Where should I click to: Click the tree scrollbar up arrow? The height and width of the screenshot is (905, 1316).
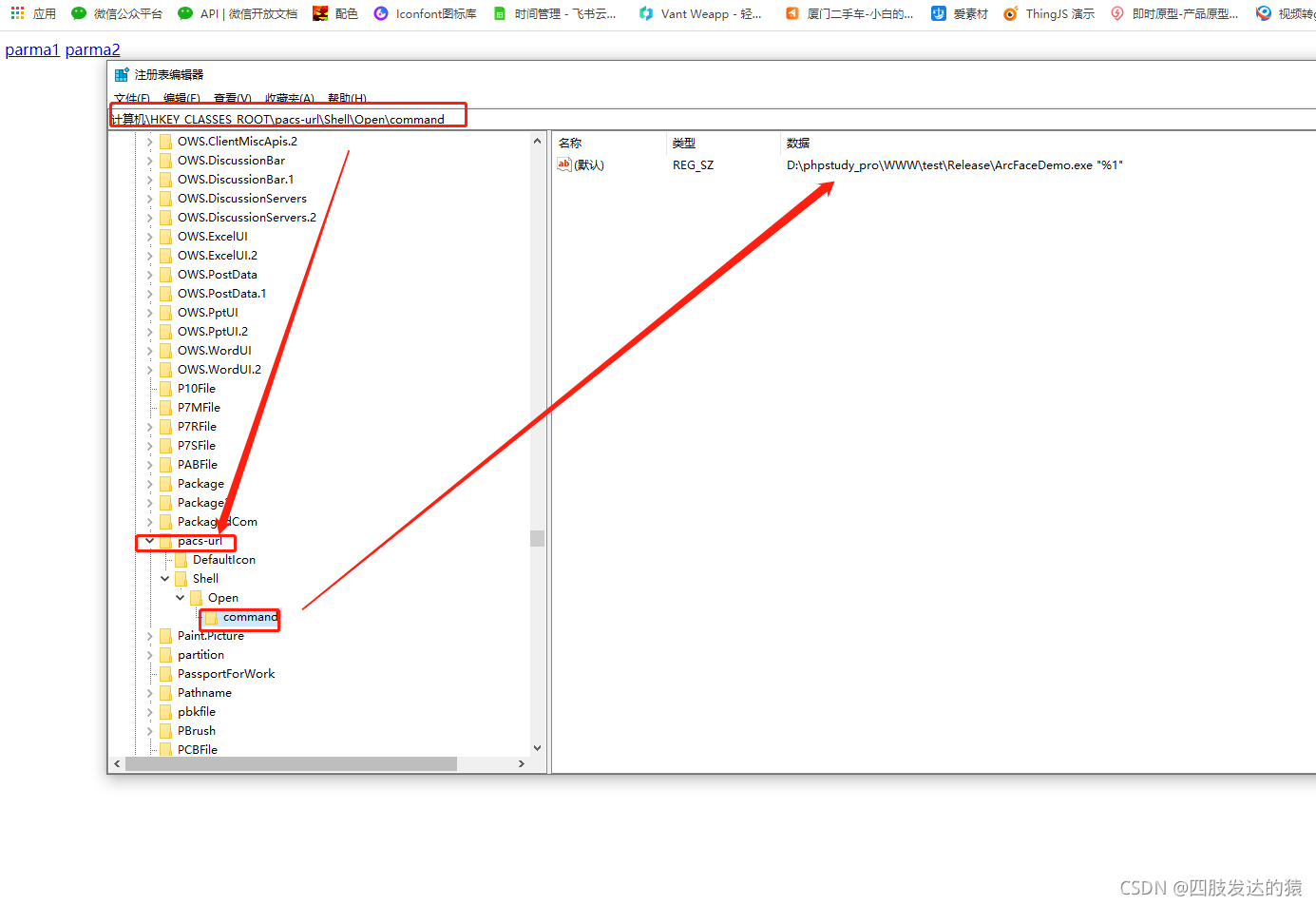click(537, 141)
